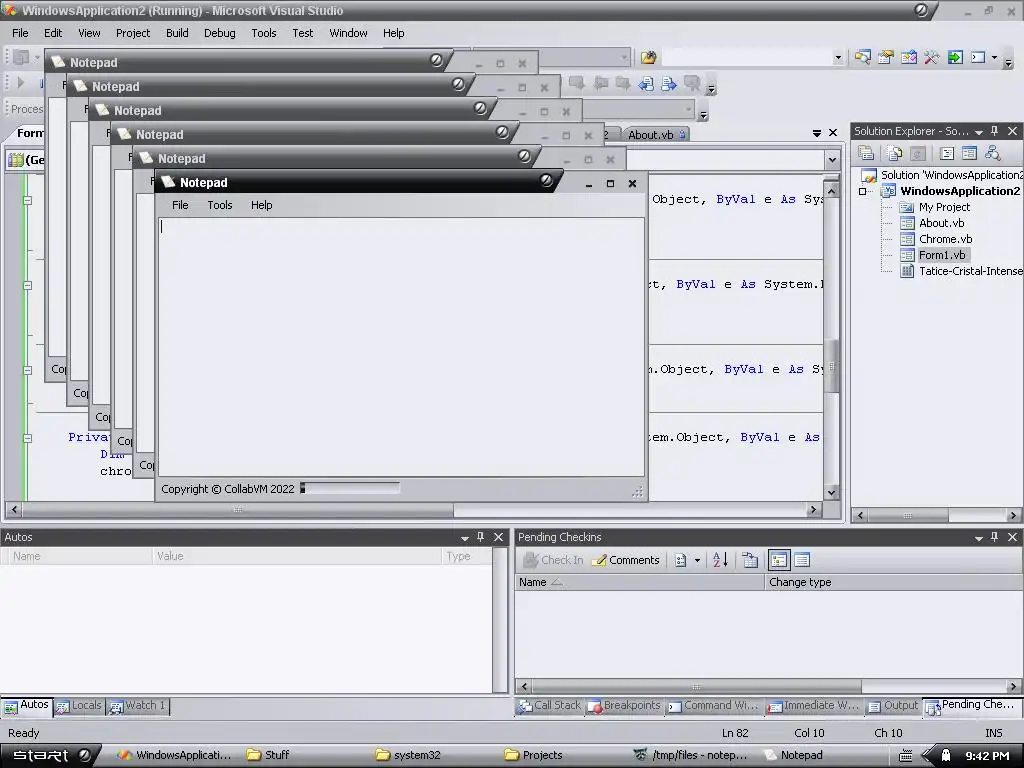The height and width of the screenshot is (768, 1024).
Task: Click Properties icon in Solution Explorer toolbar
Action: point(866,153)
